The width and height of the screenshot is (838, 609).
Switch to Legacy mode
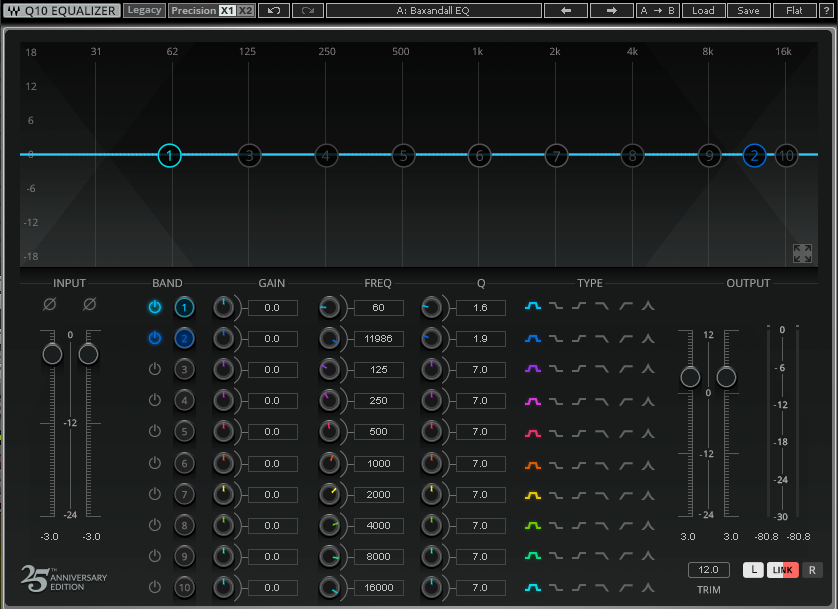click(x=144, y=10)
